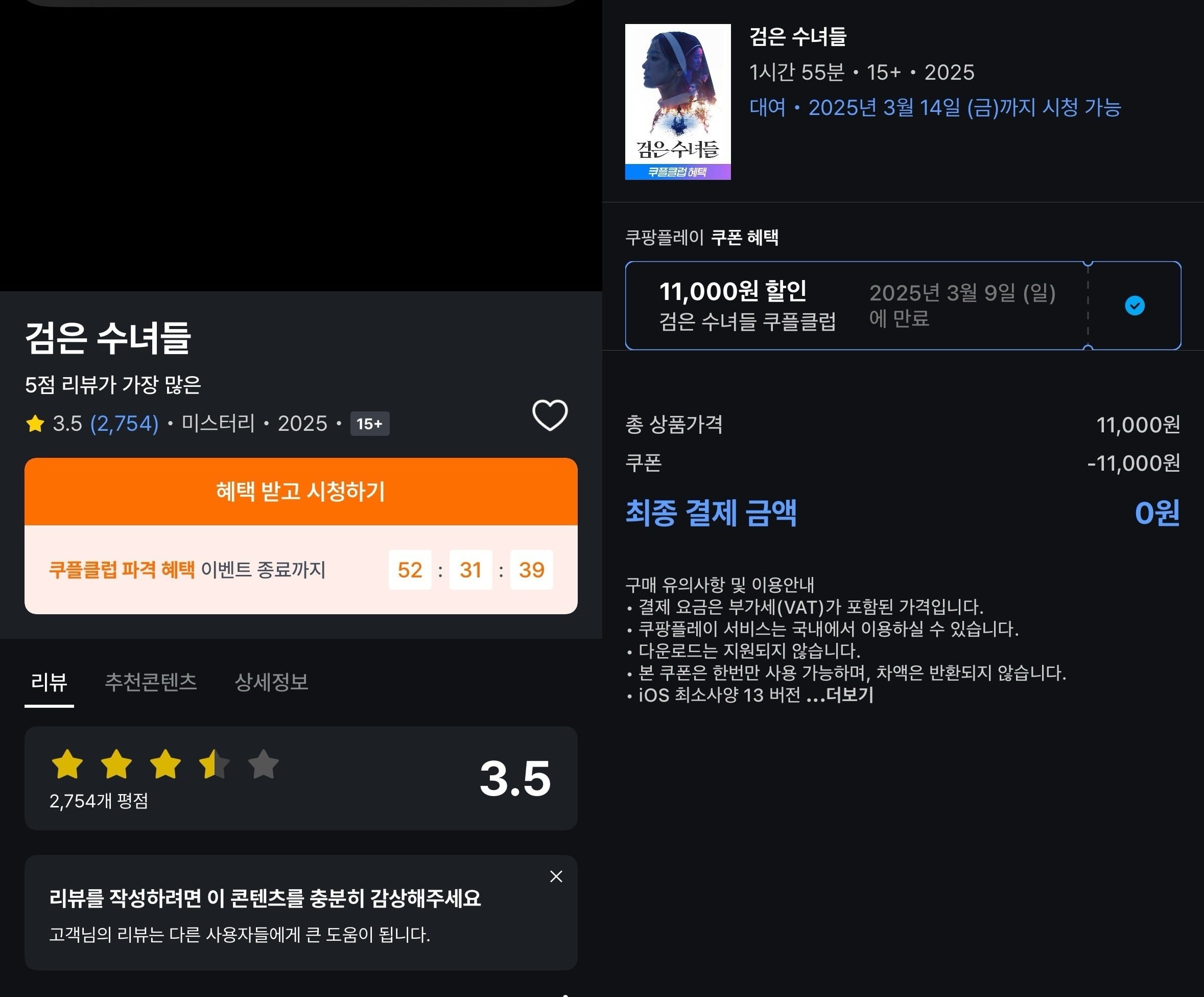Image resolution: width=1204 pixels, height=997 pixels.
Task: Click the yellow star rating icon beside 3.5
Action: pyautogui.click(x=35, y=424)
